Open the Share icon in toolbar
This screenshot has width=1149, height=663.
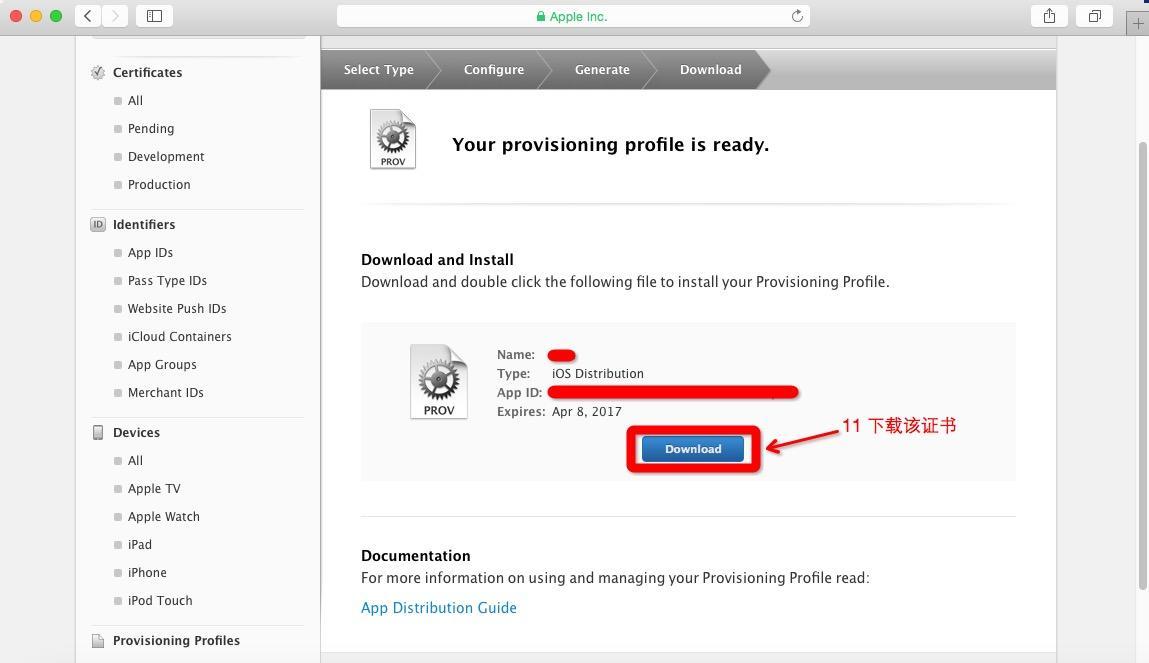click(1049, 16)
